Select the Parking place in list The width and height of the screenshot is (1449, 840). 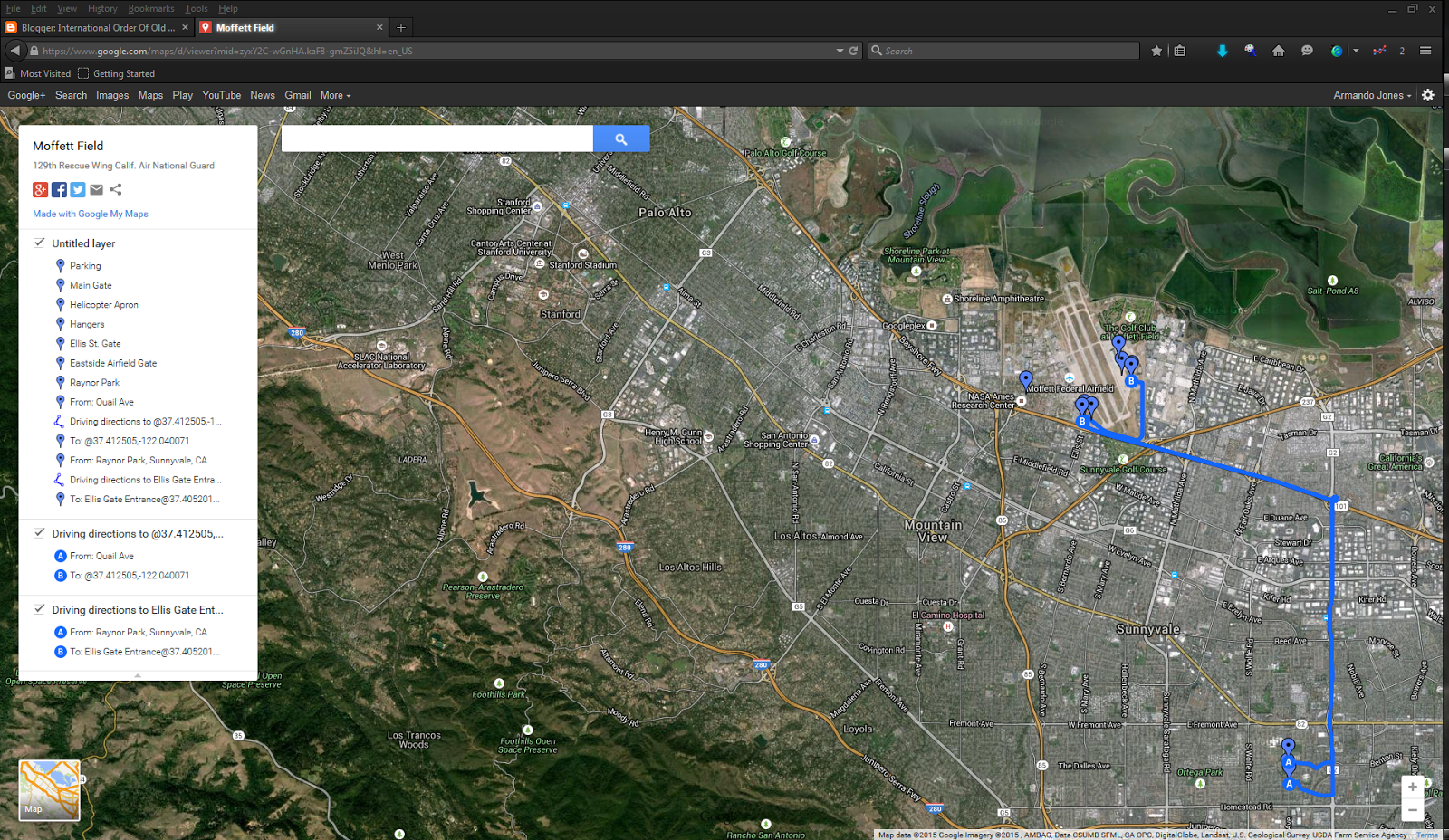point(85,266)
